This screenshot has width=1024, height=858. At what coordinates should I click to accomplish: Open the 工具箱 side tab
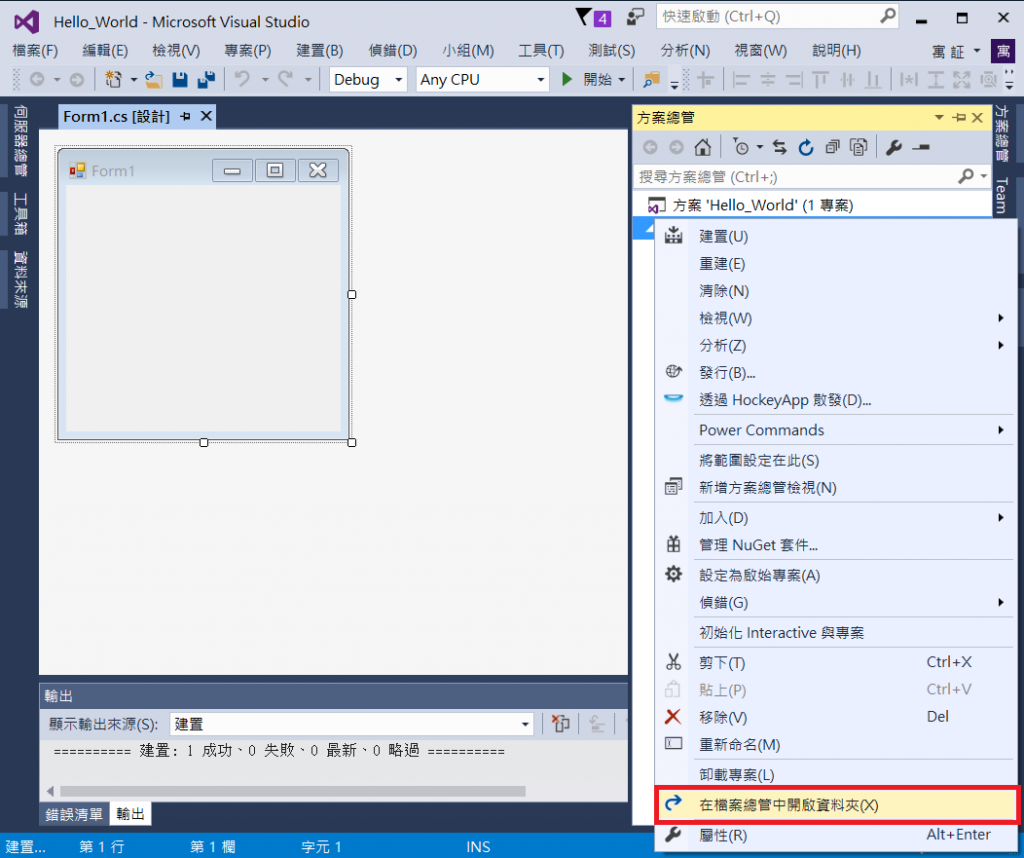20,214
